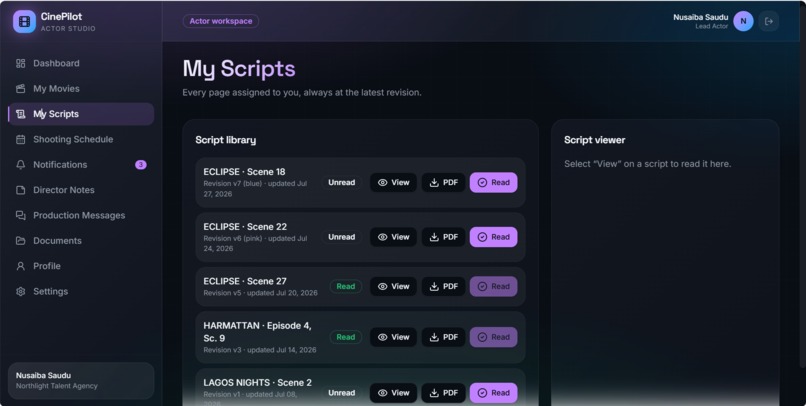Image resolution: width=806 pixels, height=406 pixels.
Task: Click the dimmed Read button for Scene 27
Action: point(493,286)
